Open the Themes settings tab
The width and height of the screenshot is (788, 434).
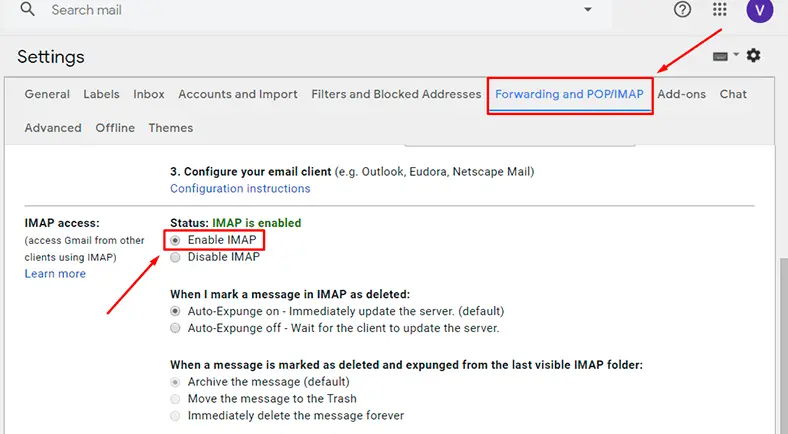point(170,128)
